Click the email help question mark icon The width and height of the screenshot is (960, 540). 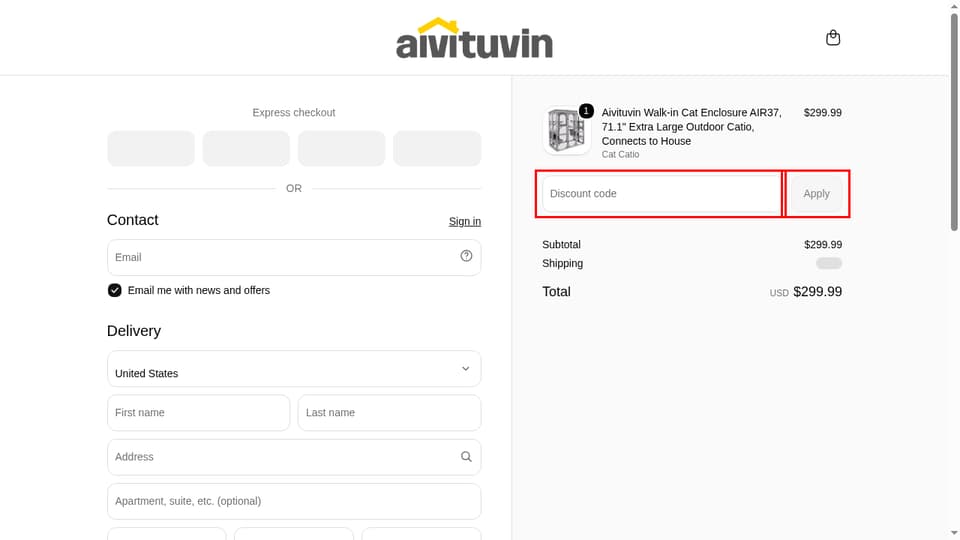point(466,256)
